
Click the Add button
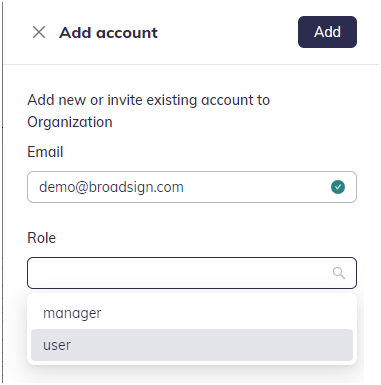[x=327, y=32]
